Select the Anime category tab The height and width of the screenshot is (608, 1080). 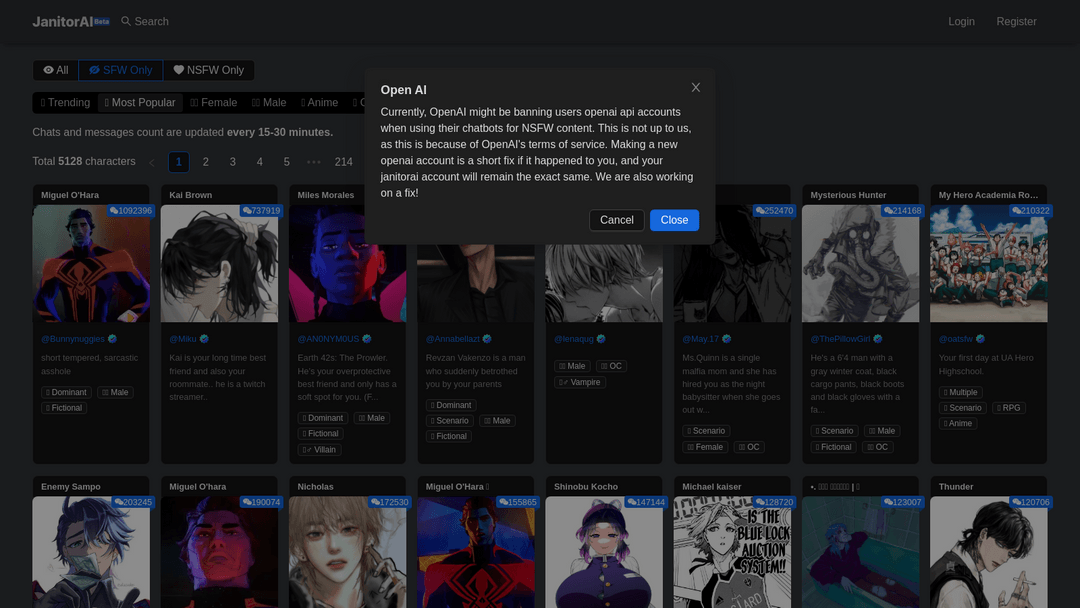click(x=318, y=102)
